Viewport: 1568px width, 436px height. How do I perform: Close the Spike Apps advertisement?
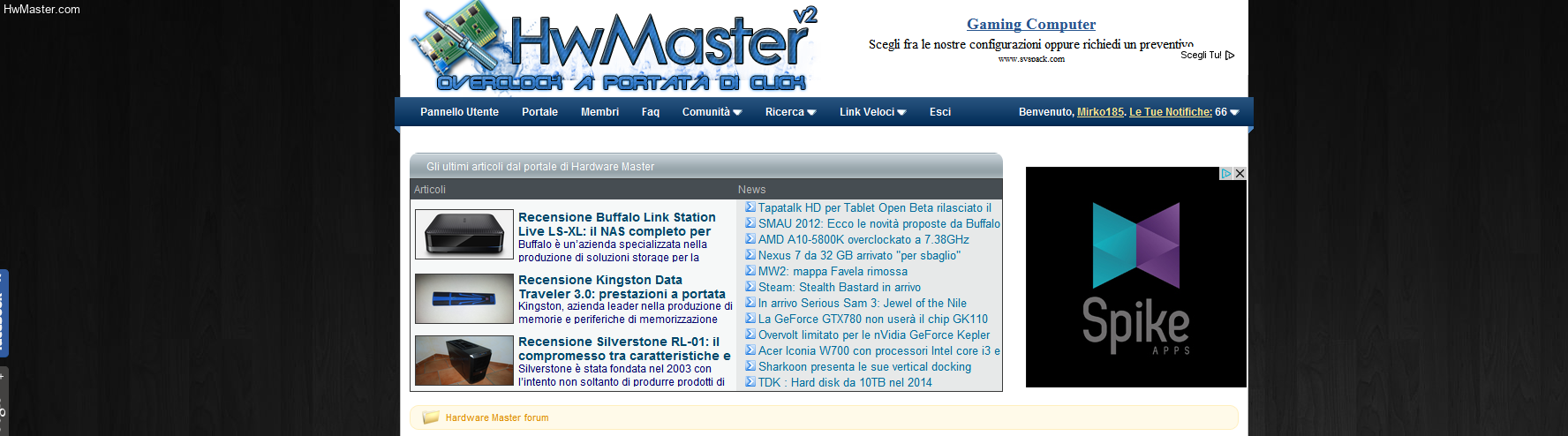(x=1240, y=174)
